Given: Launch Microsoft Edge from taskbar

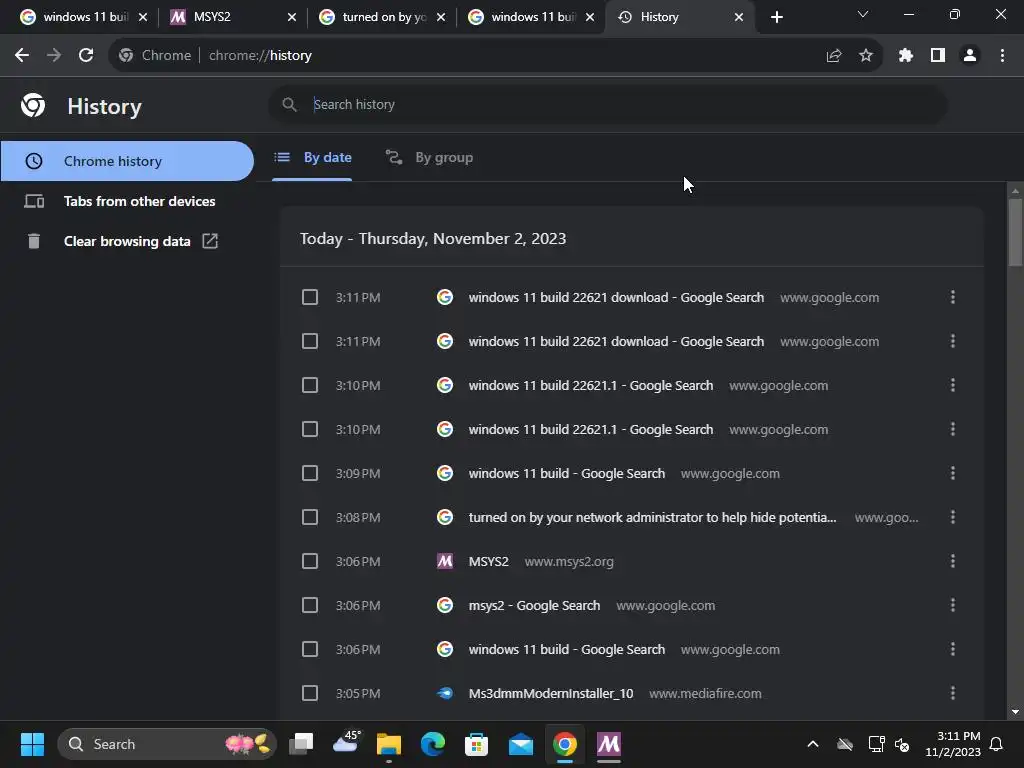Looking at the screenshot, I should [x=432, y=744].
